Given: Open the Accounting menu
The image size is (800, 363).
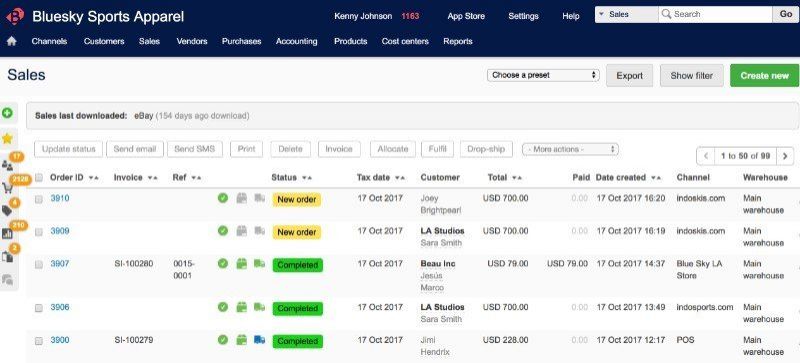Looking at the screenshot, I should point(296,41).
